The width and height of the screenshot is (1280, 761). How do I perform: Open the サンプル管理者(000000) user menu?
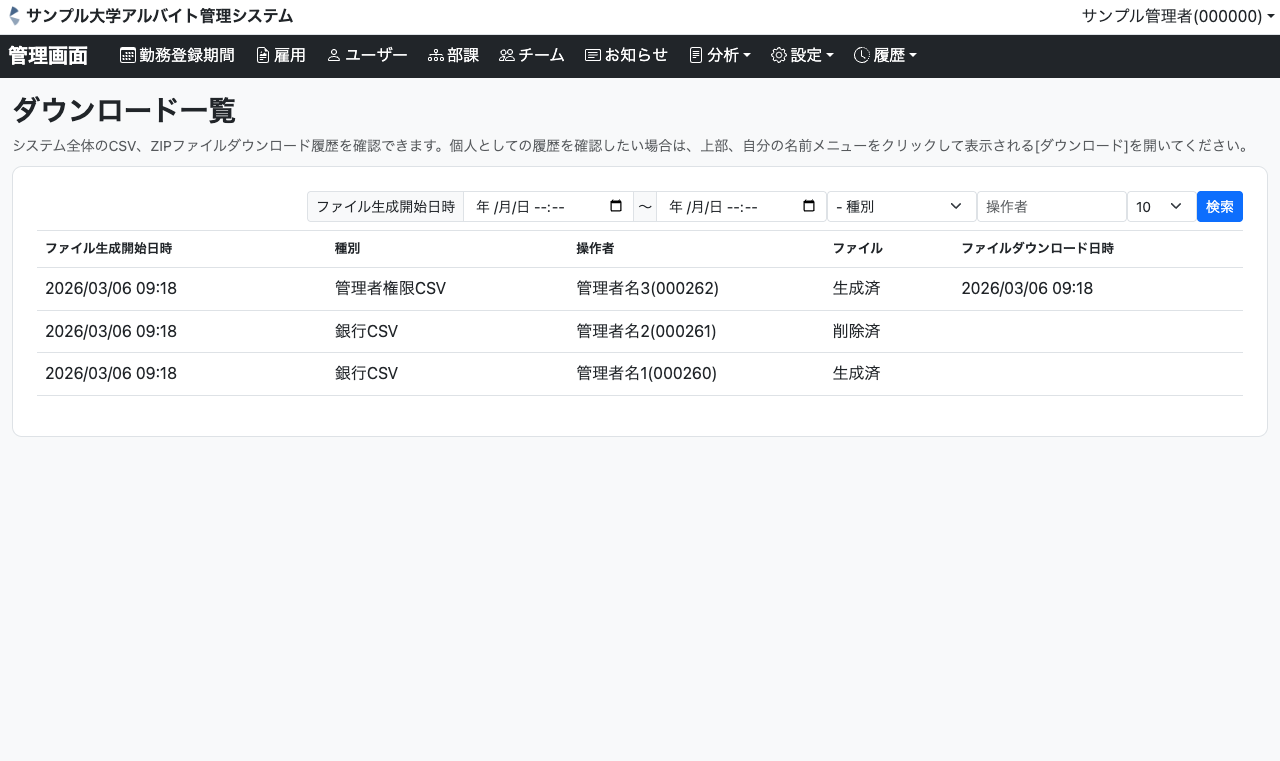(x=1177, y=16)
